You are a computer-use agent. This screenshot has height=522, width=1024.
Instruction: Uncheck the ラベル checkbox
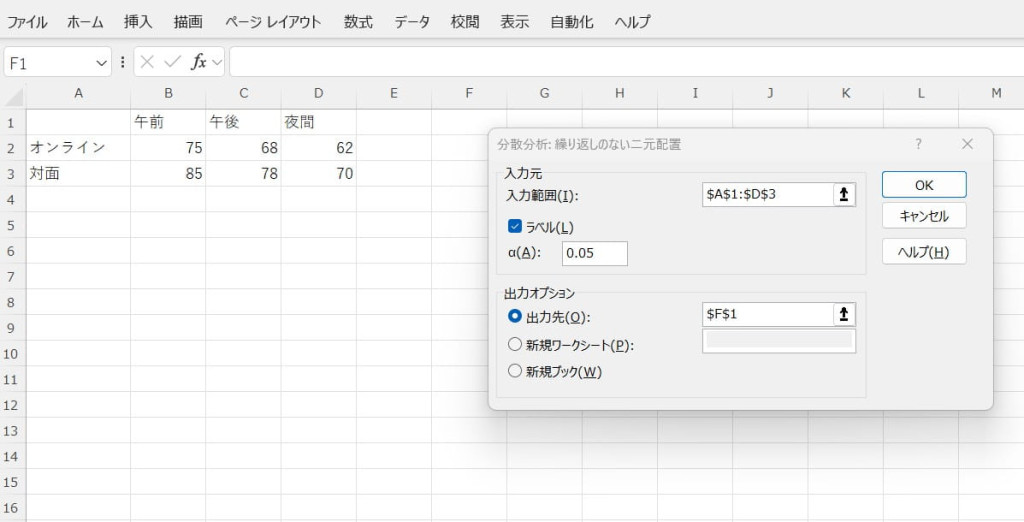(x=516, y=227)
